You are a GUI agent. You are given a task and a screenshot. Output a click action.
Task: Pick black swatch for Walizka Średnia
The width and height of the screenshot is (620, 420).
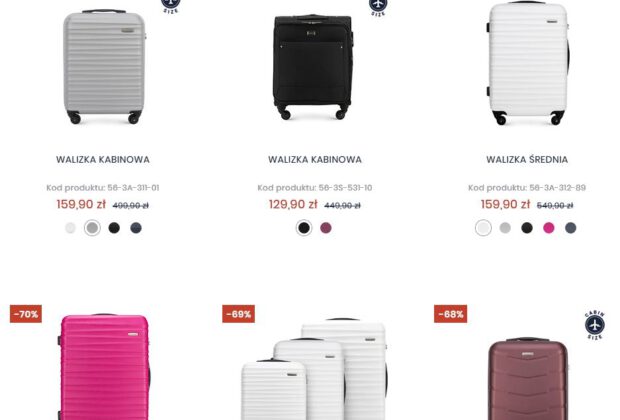click(x=527, y=228)
